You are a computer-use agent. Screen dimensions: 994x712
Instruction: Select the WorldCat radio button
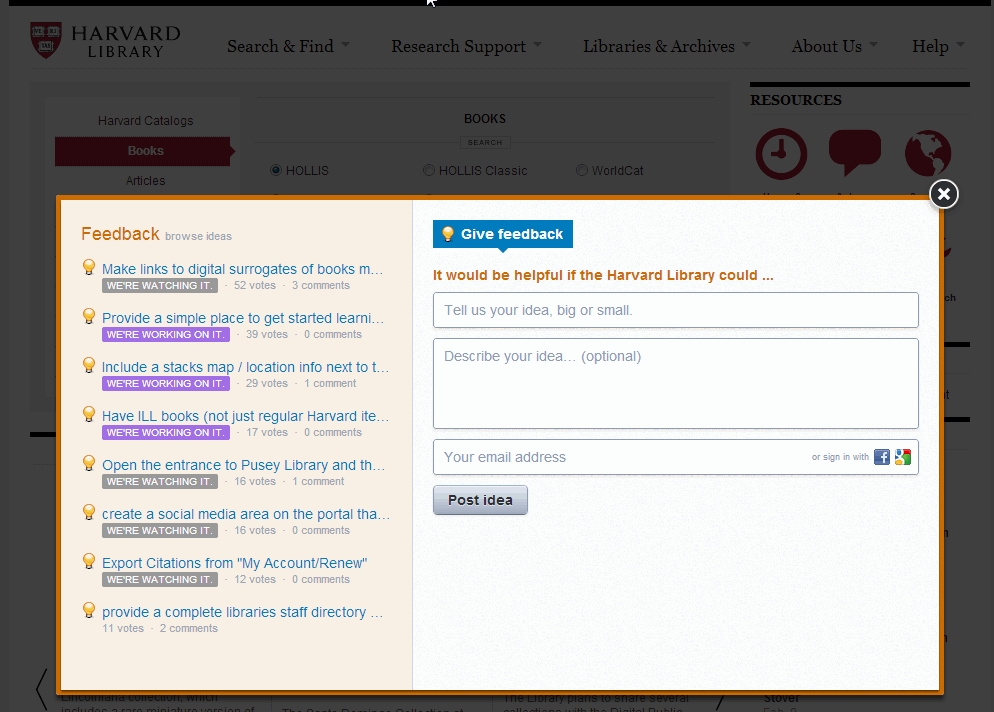tap(581, 170)
